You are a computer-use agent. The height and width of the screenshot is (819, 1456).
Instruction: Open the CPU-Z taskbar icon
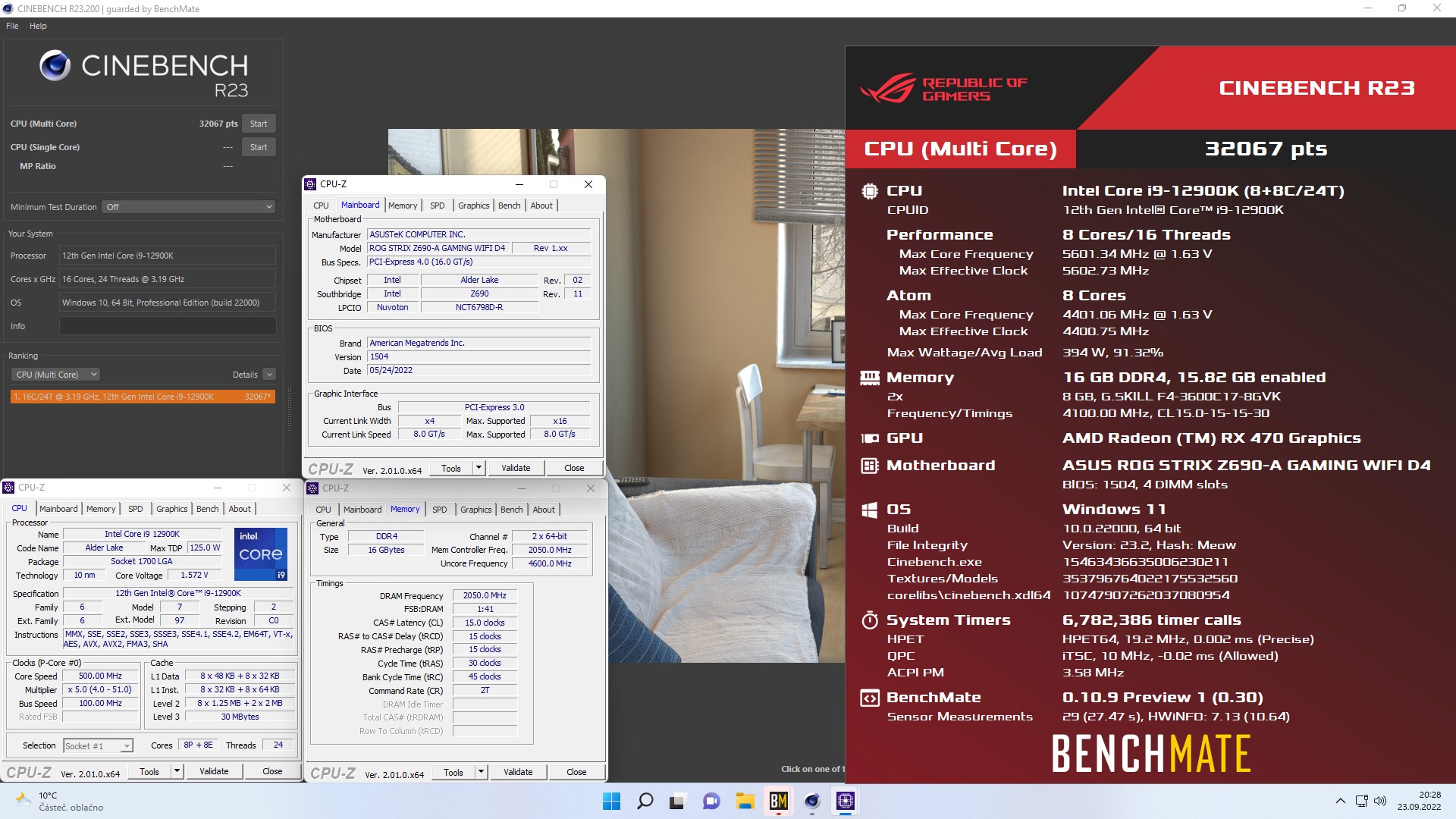[x=846, y=801]
